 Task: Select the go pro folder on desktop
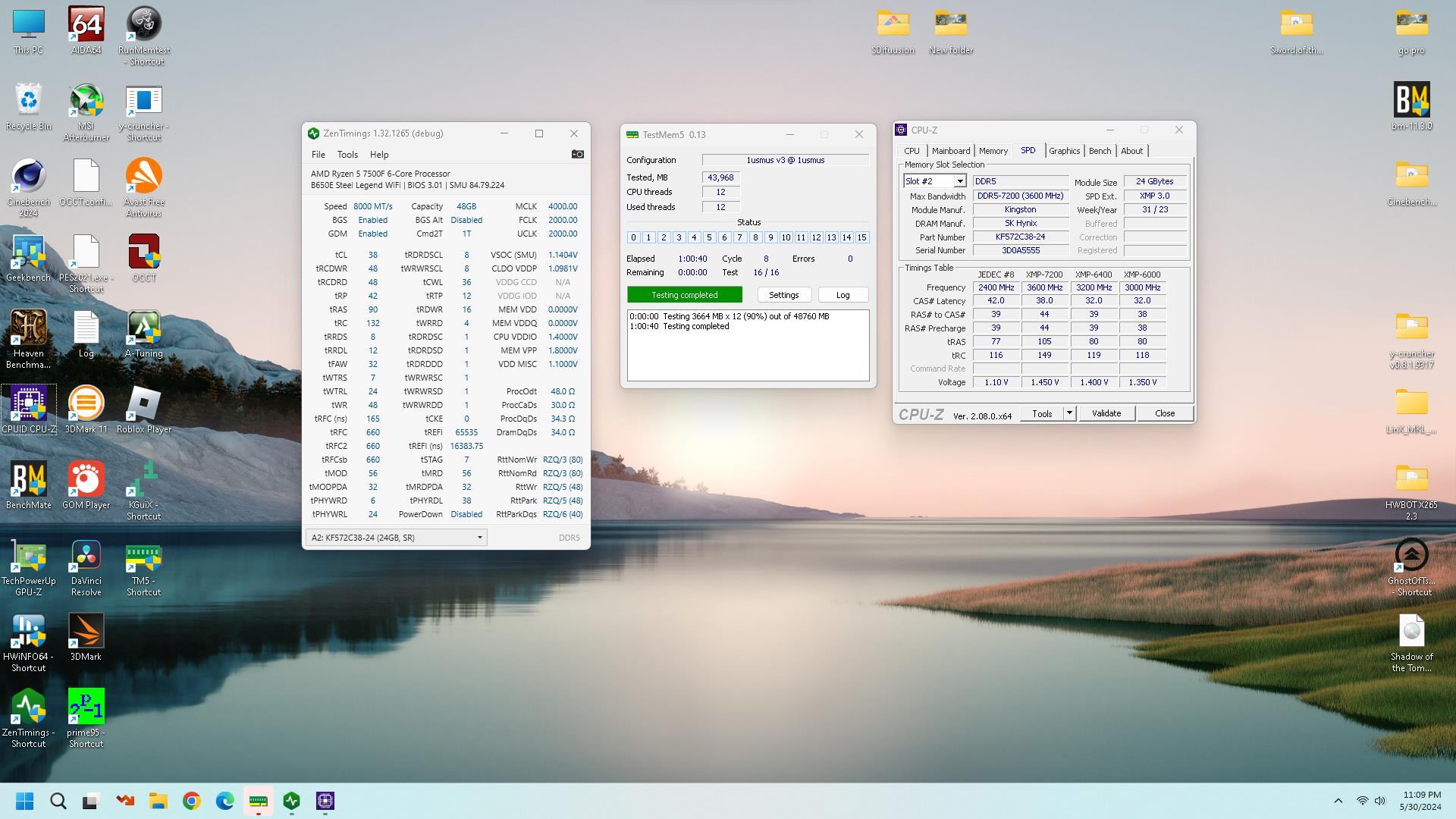click(1411, 30)
